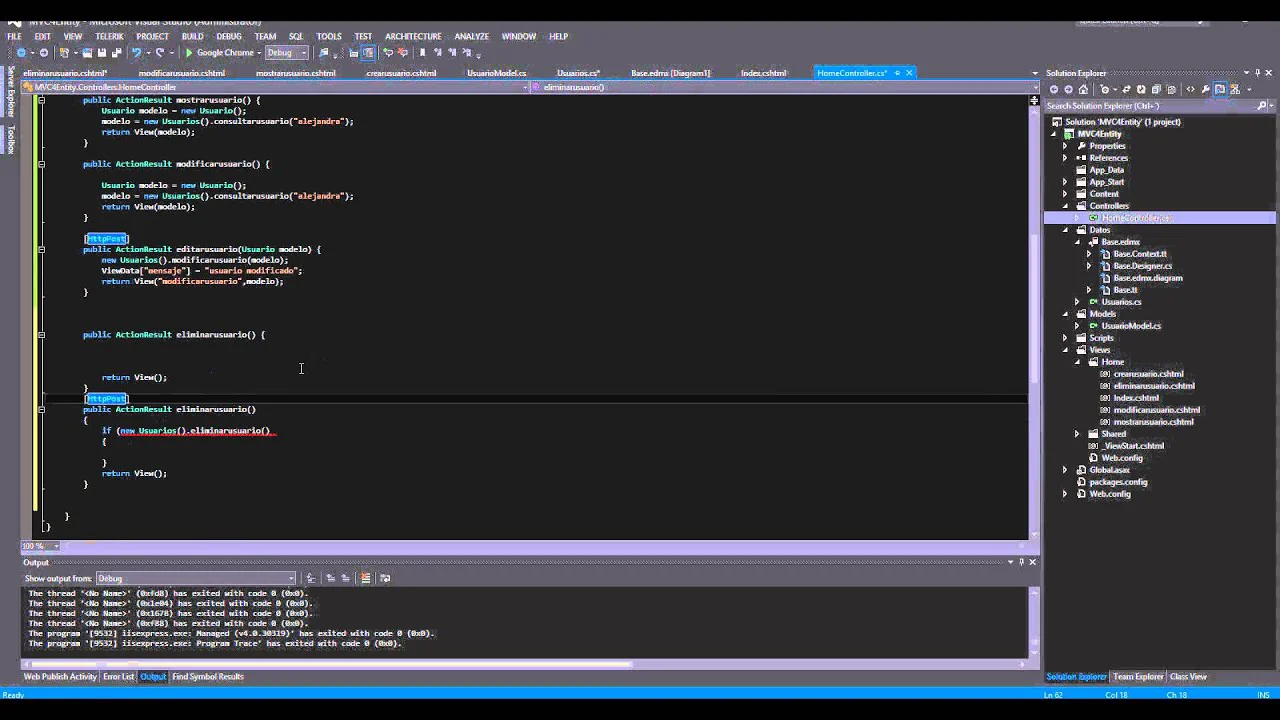Select eliminarusuario.cshtml in Solution Explorer
1280x720 pixels.
click(x=1154, y=386)
